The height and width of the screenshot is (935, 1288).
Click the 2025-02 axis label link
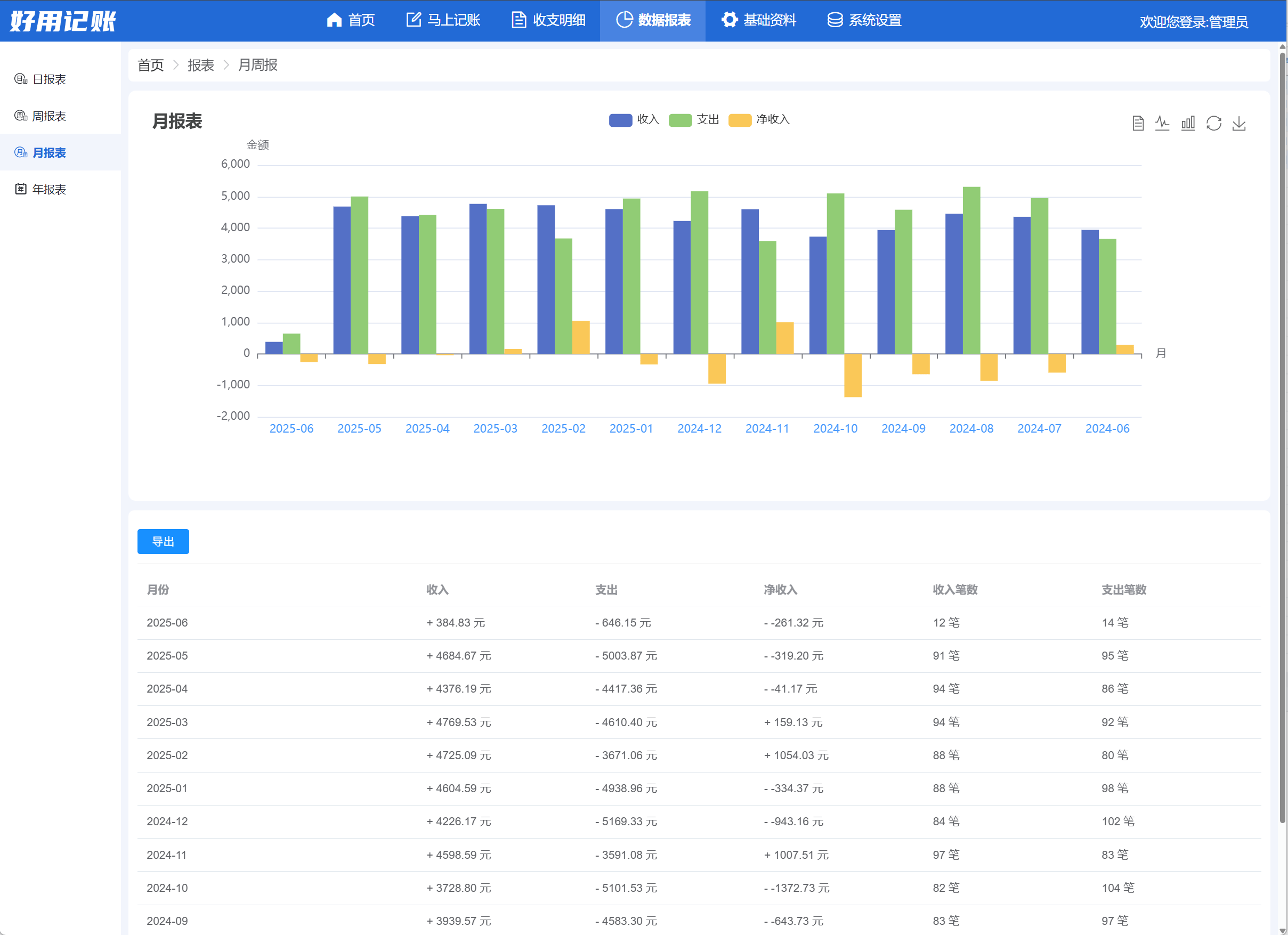(563, 429)
